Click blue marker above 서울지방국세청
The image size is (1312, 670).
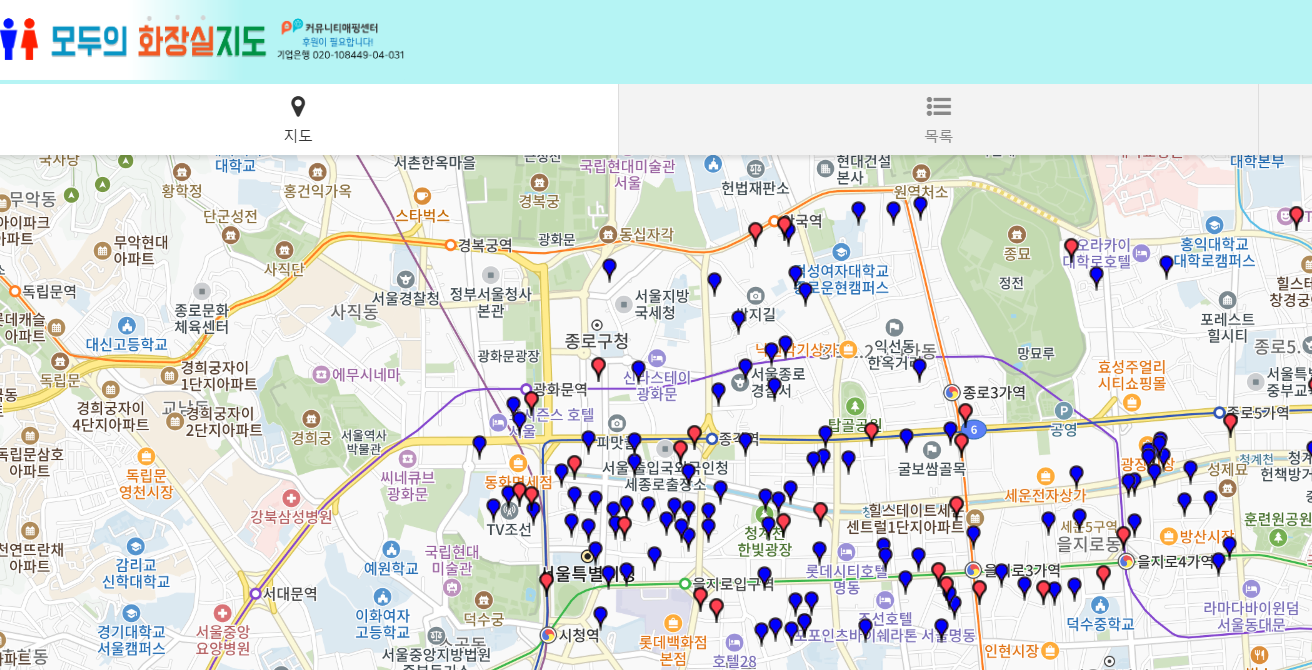pyautogui.click(x=609, y=268)
